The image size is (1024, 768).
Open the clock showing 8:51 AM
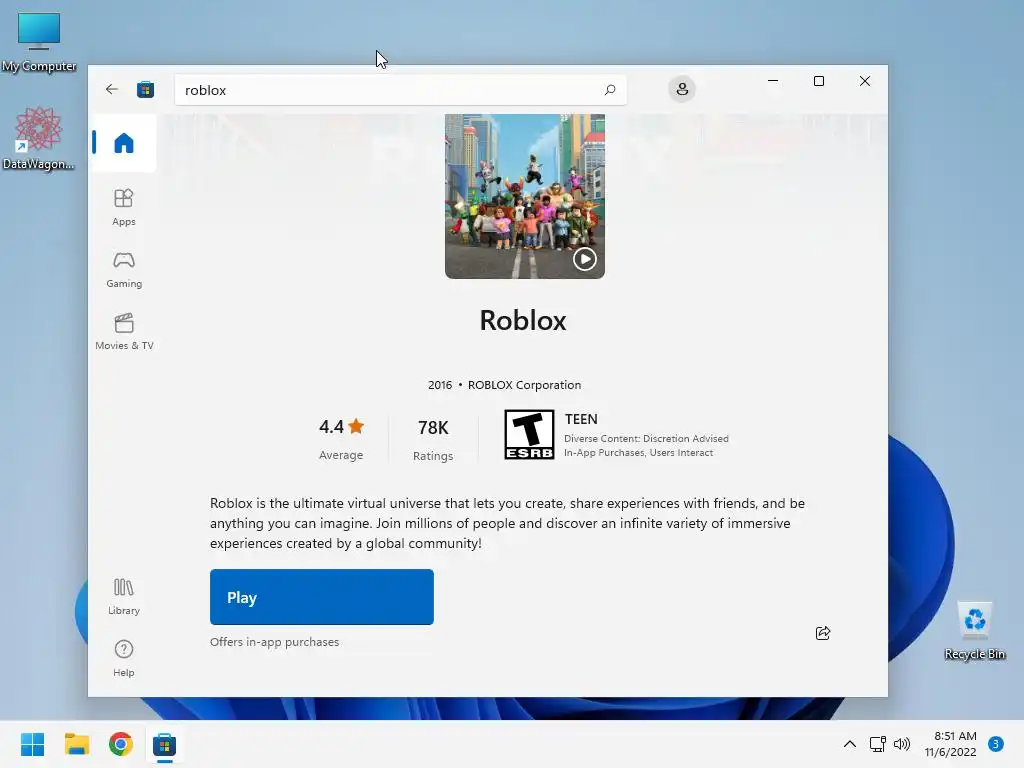pos(950,744)
